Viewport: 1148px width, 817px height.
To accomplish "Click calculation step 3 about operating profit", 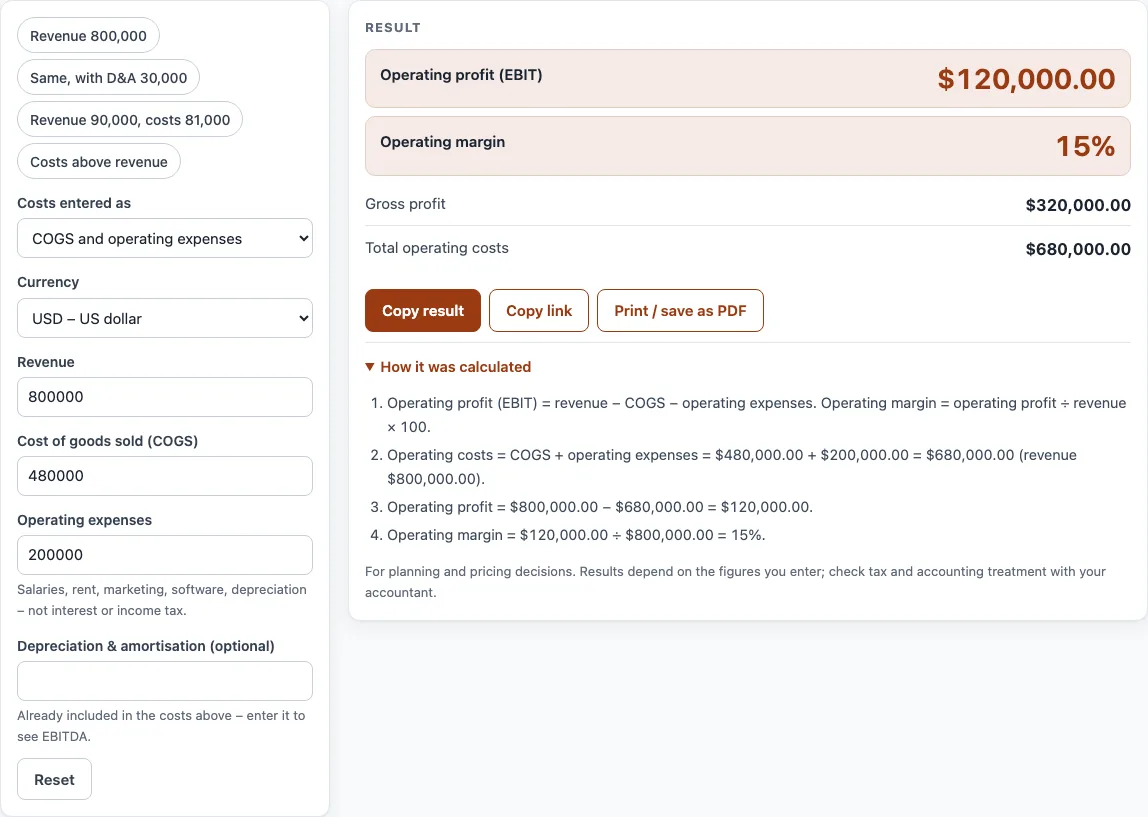I will [600, 507].
